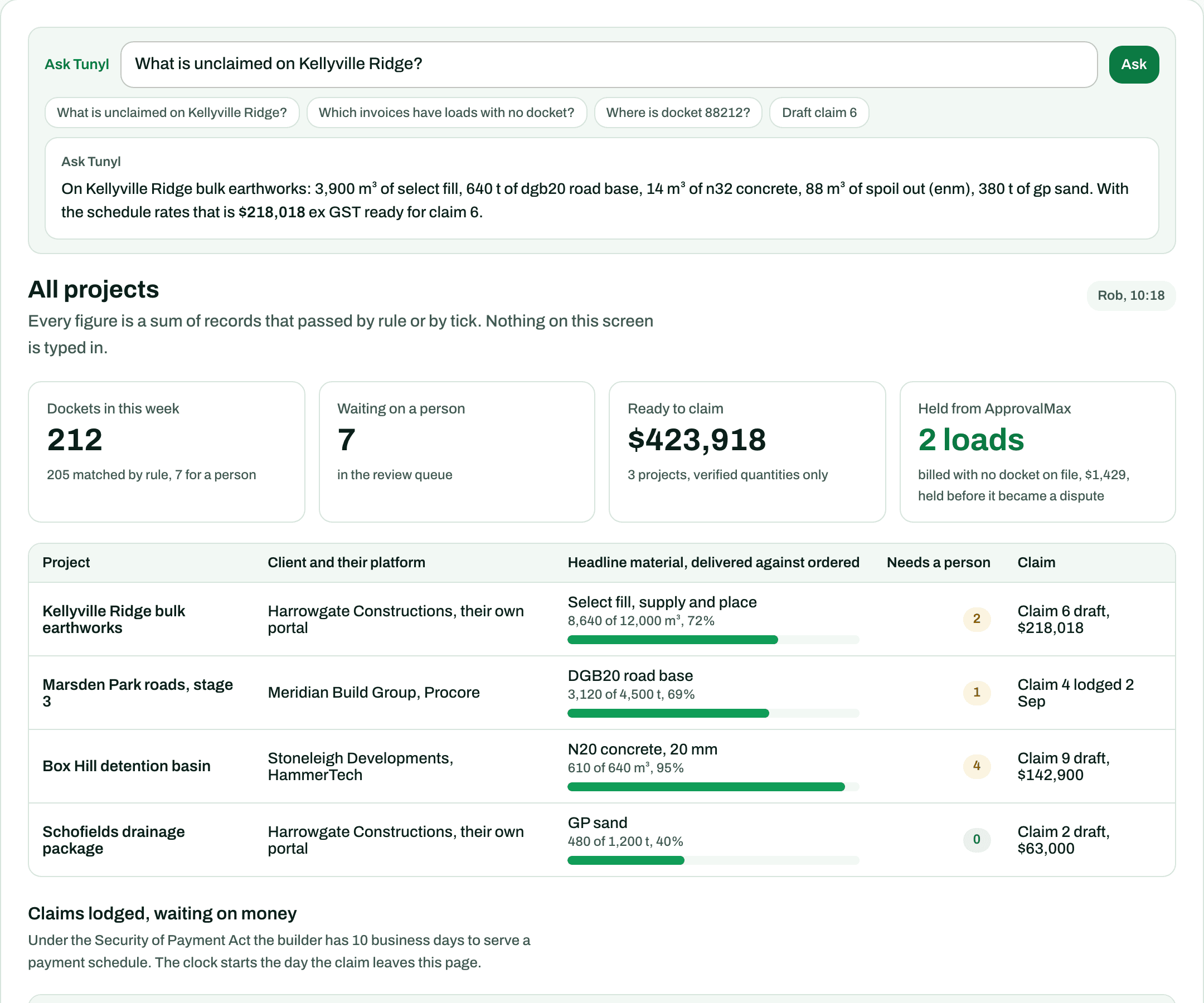Open 'Claim 4 lodged 2 Sep'
This screenshot has width=1204, height=1003.
tap(1076, 693)
